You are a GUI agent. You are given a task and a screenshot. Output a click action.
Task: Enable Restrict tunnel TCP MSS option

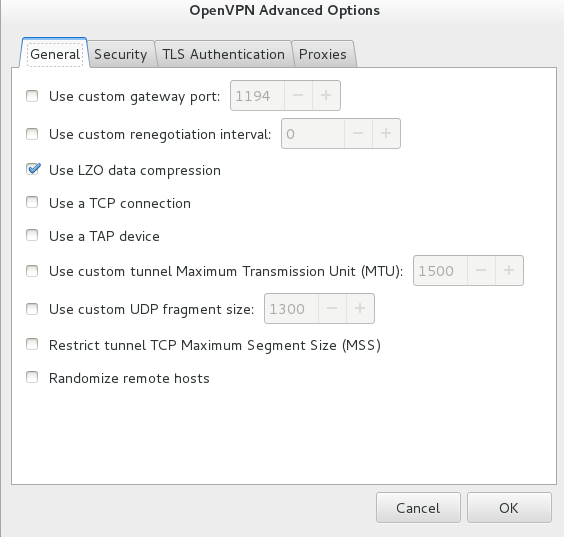pos(32,345)
